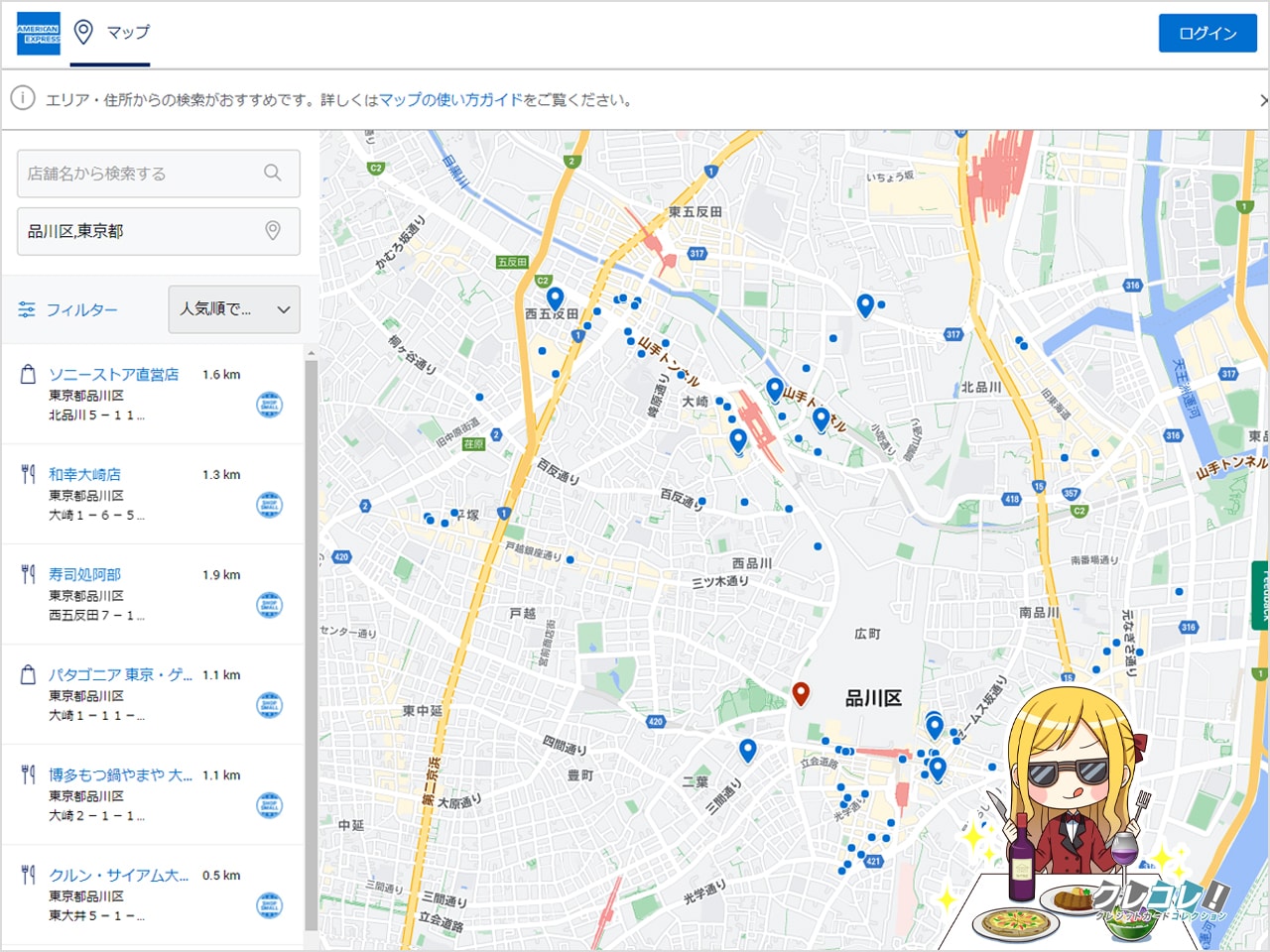Image resolution: width=1270 pixels, height=952 pixels.
Task: Expand the 人気順で sort dropdown
Action: (x=234, y=309)
